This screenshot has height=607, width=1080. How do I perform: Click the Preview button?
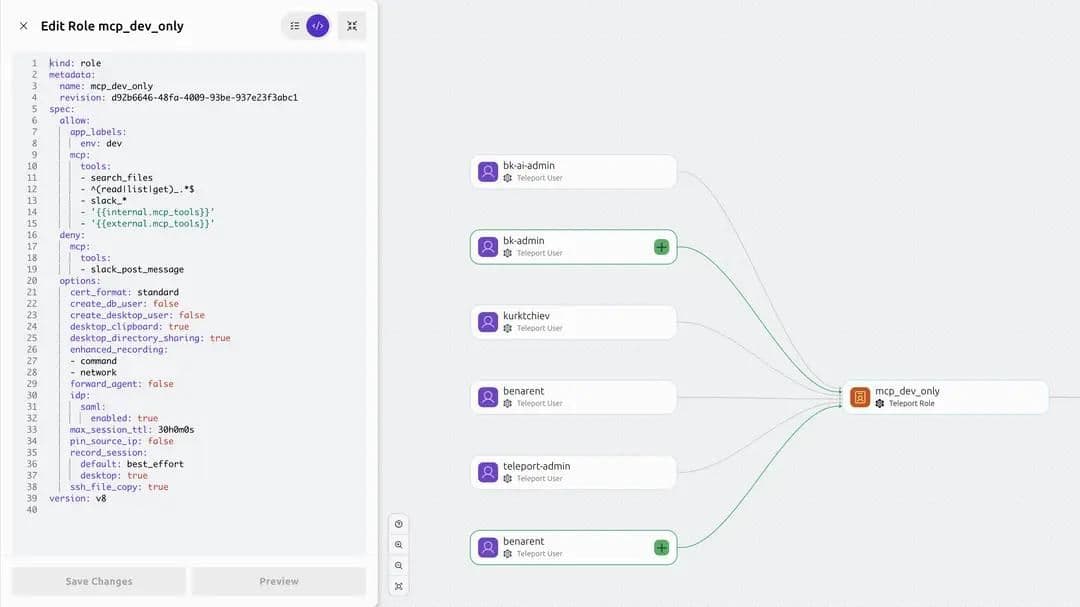coord(278,581)
